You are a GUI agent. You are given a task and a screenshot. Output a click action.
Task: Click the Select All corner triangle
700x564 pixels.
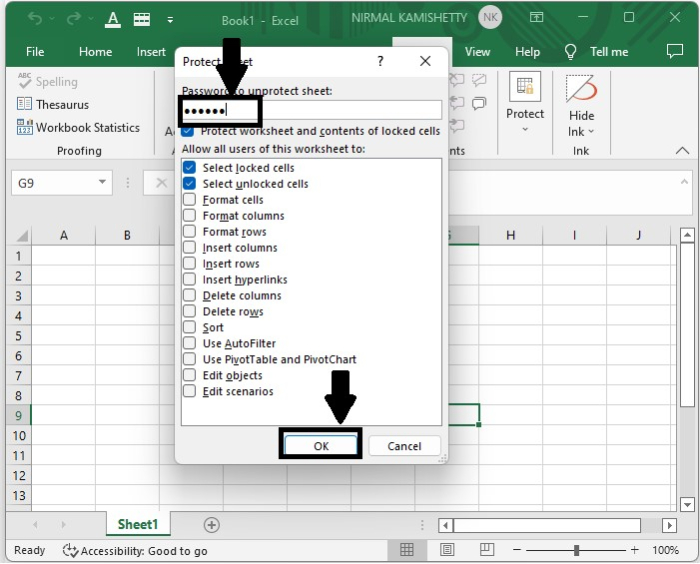[21, 236]
